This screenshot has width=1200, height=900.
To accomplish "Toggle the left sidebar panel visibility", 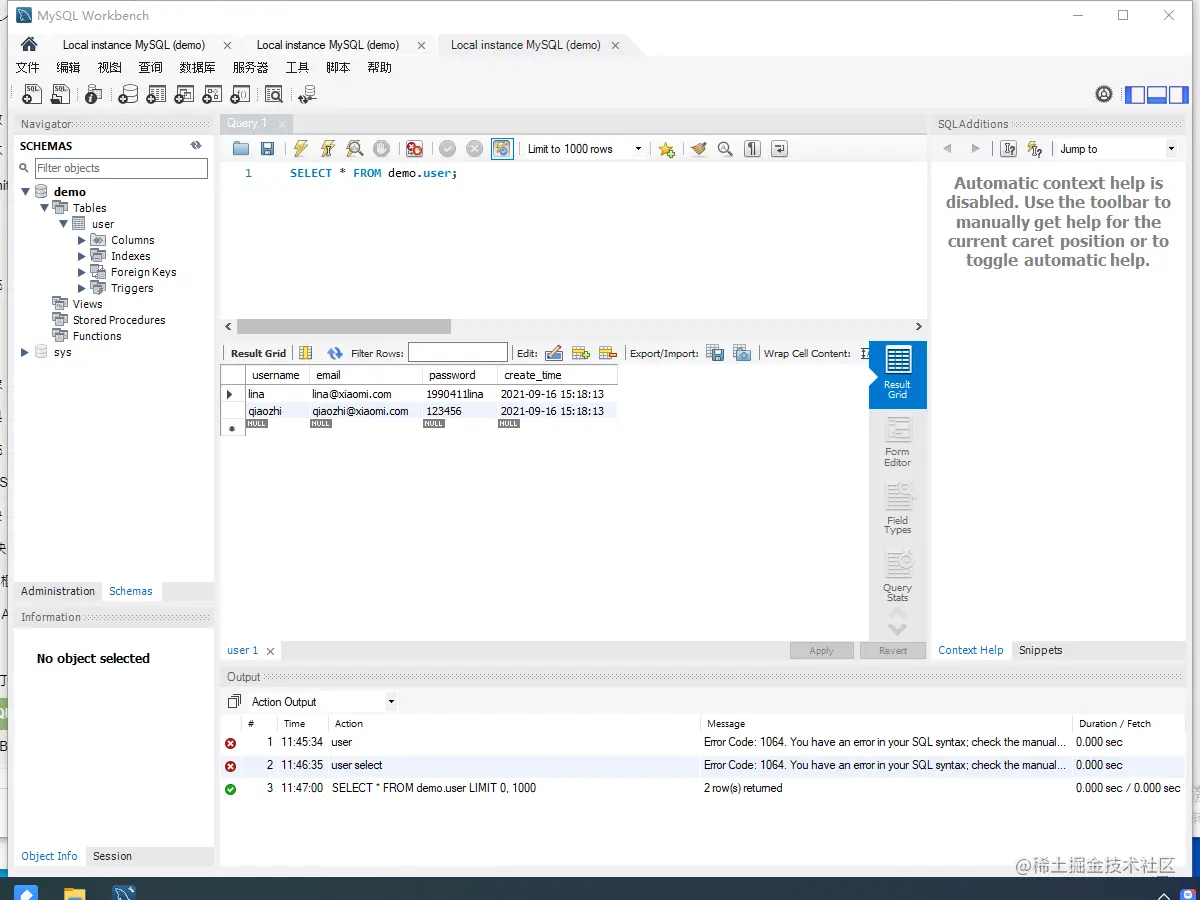I will tap(1135, 95).
